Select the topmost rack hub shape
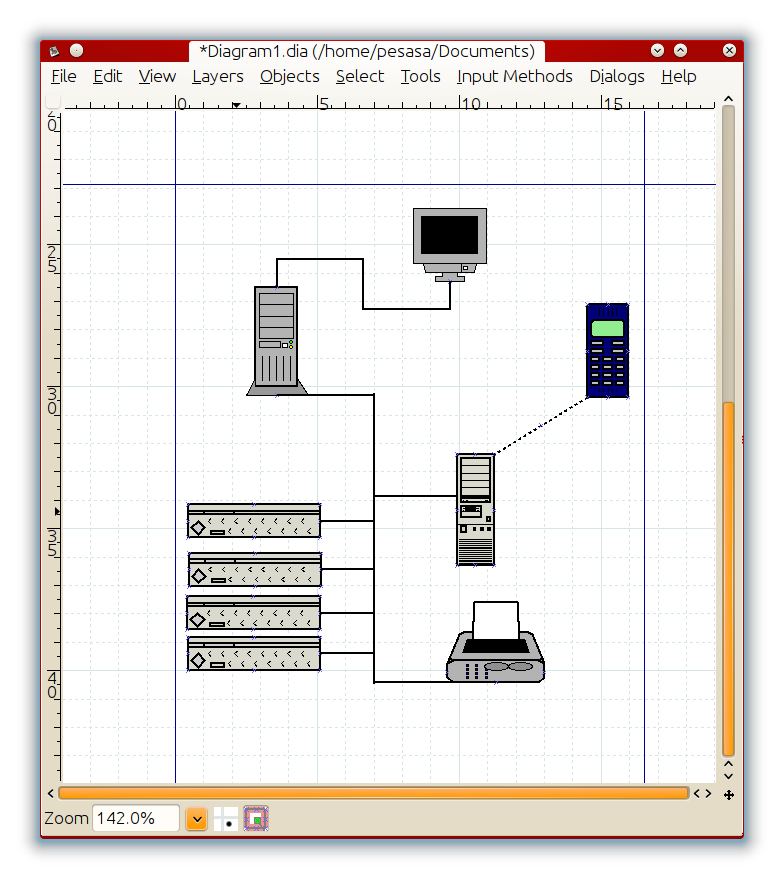784x879 pixels. point(254,521)
